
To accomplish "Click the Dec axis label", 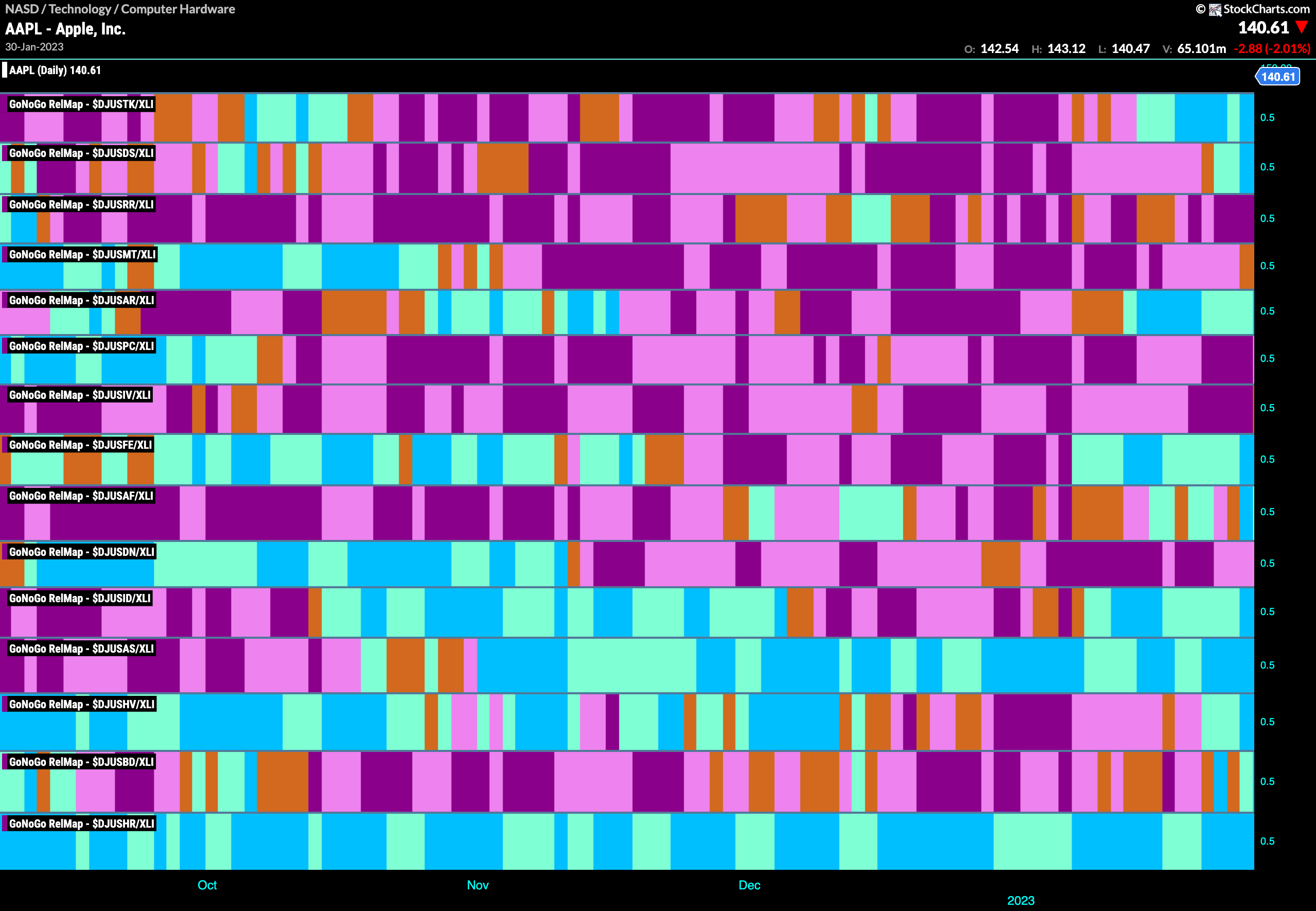I will 749,885.
